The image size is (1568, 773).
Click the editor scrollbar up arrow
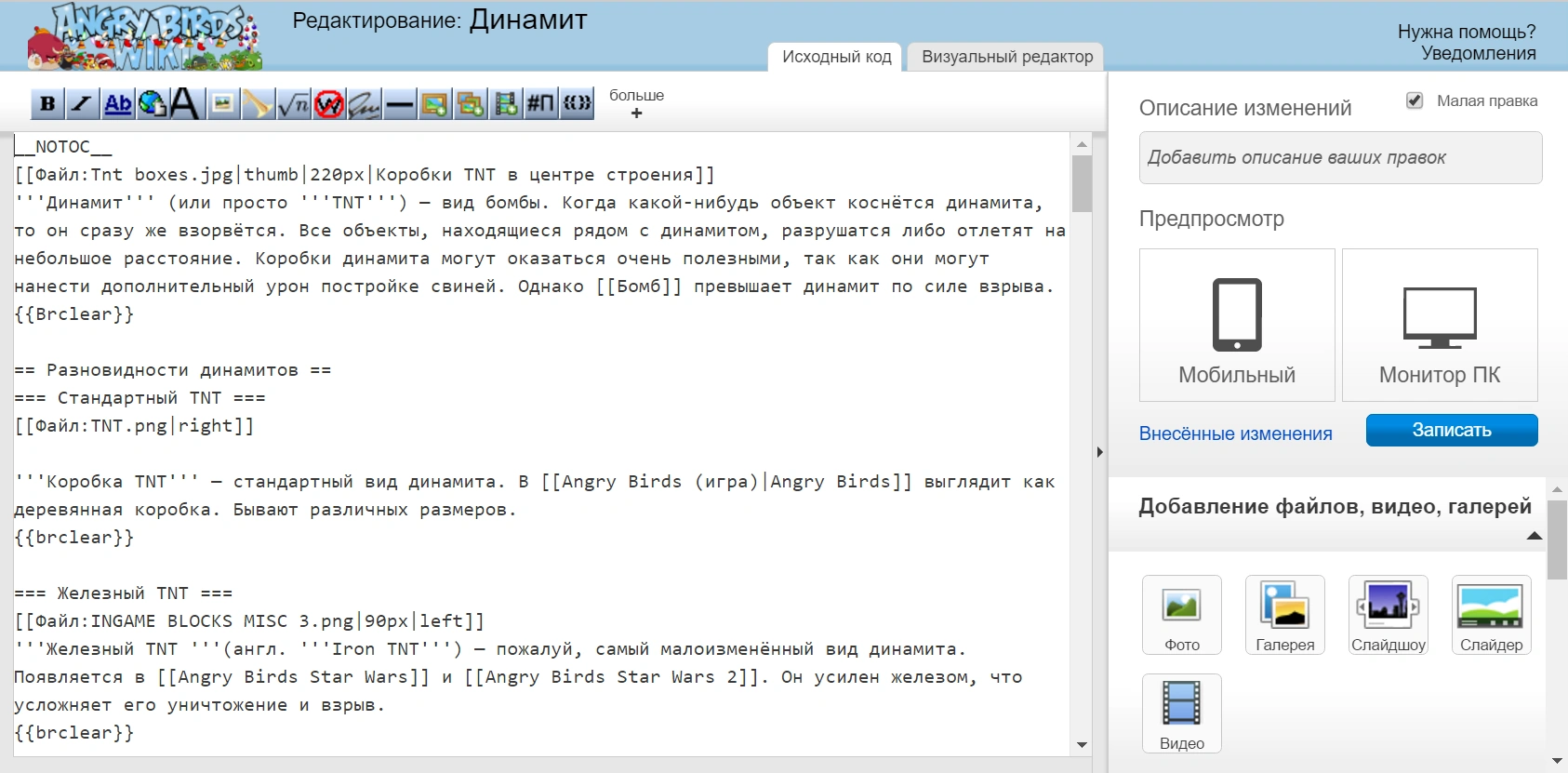[1082, 144]
